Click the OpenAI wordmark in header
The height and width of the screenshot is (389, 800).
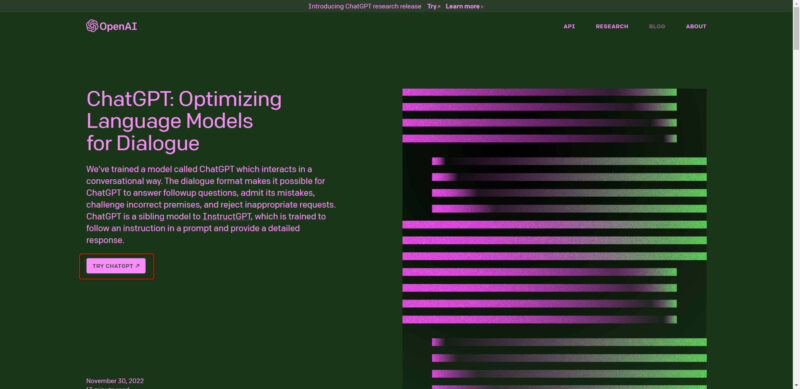click(118, 27)
